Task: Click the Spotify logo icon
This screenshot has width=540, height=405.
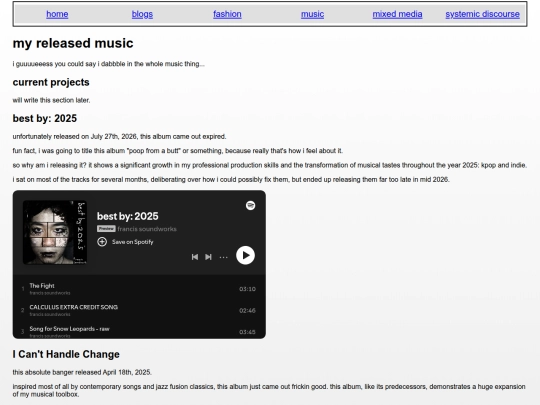Action: (x=250, y=206)
